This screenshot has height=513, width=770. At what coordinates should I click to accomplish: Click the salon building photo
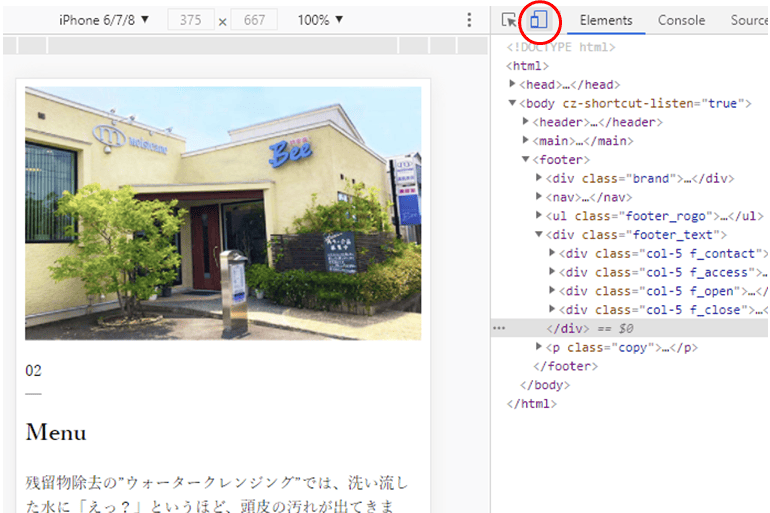click(223, 214)
